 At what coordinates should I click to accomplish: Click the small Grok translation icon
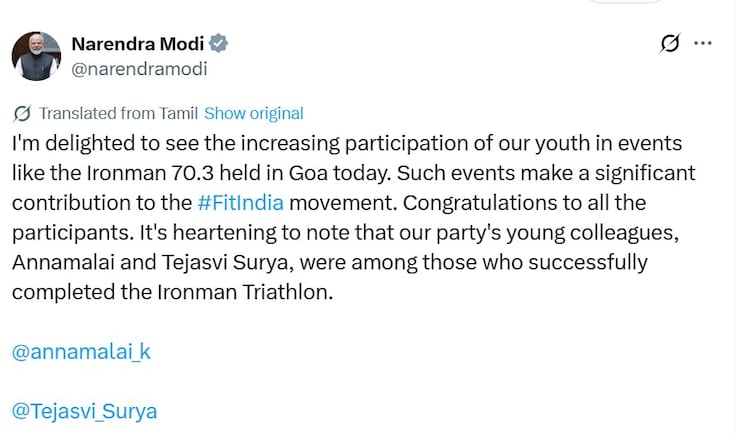22,113
